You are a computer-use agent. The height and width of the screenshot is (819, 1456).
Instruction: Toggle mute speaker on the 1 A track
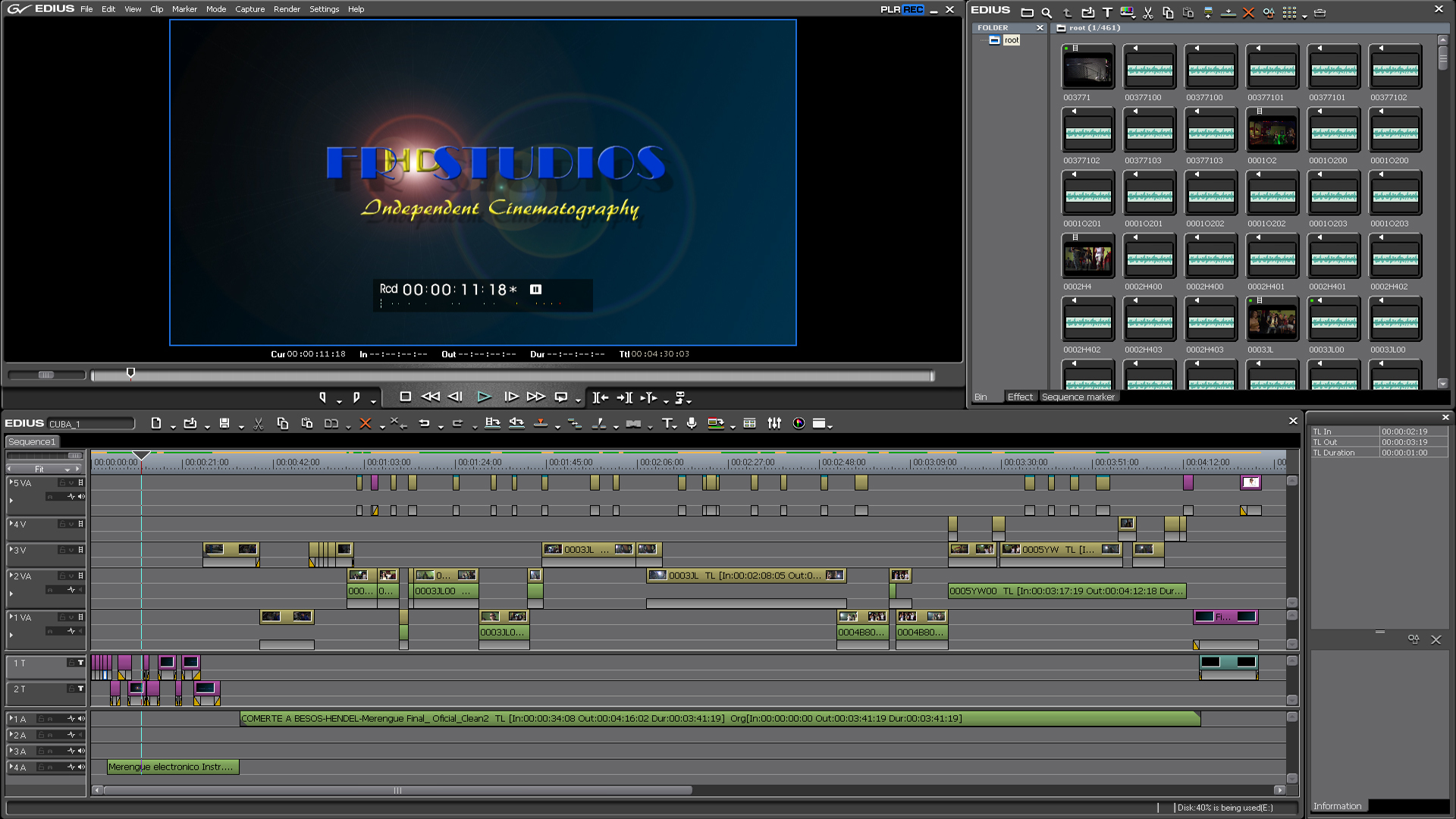[x=81, y=718]
